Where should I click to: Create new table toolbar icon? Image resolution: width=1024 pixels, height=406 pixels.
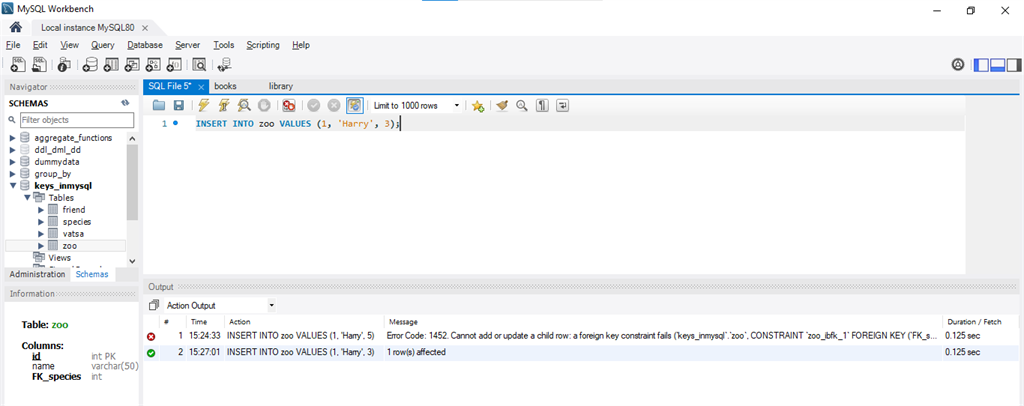pyautogui.click(x=112, y=64)
